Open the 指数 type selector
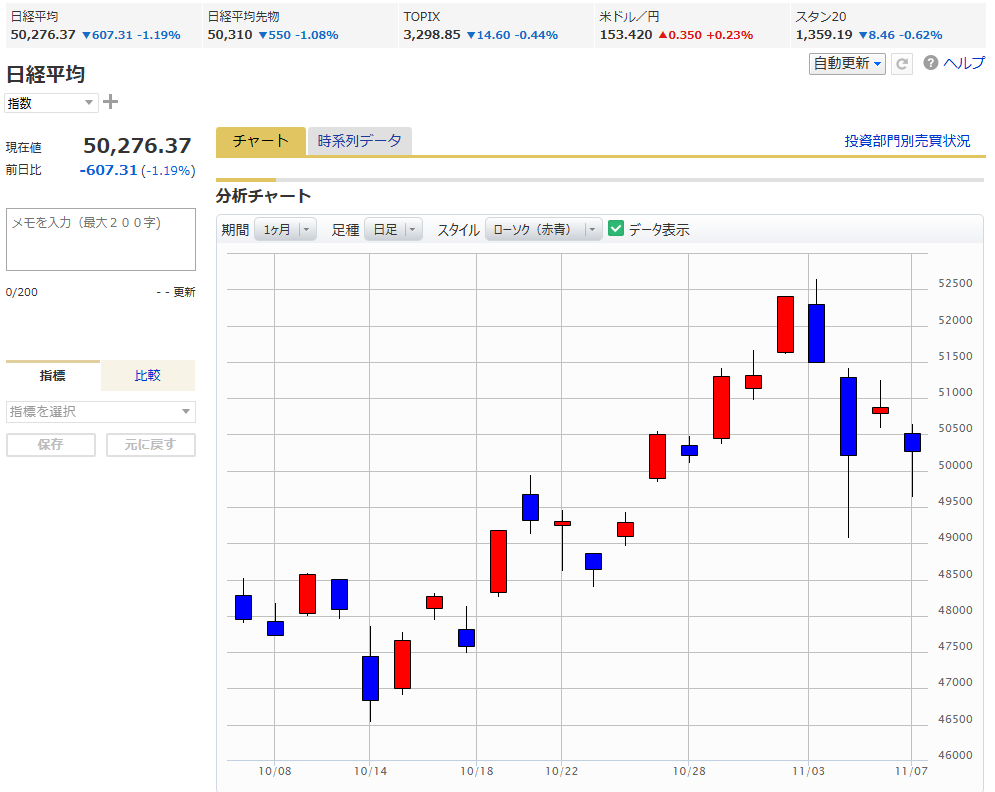Screen dimensions: 995x792 51,103
